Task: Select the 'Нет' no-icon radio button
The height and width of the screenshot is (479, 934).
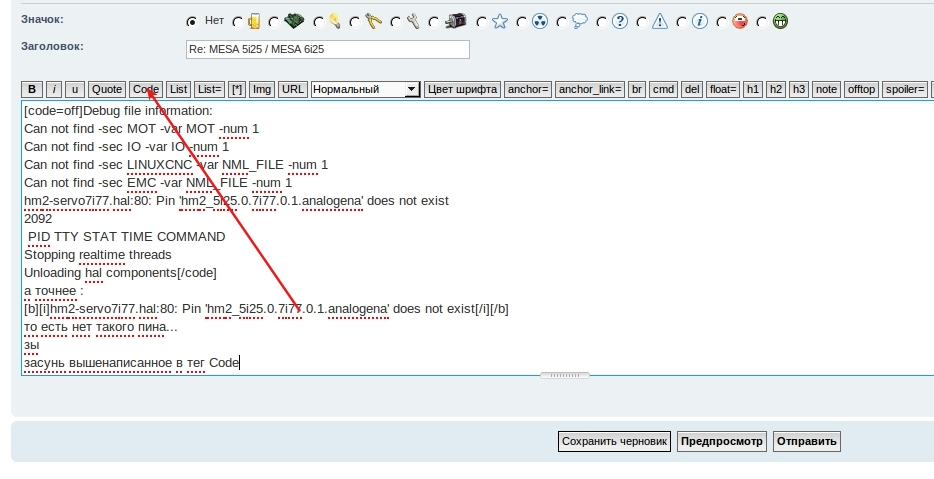Action: 192,22
